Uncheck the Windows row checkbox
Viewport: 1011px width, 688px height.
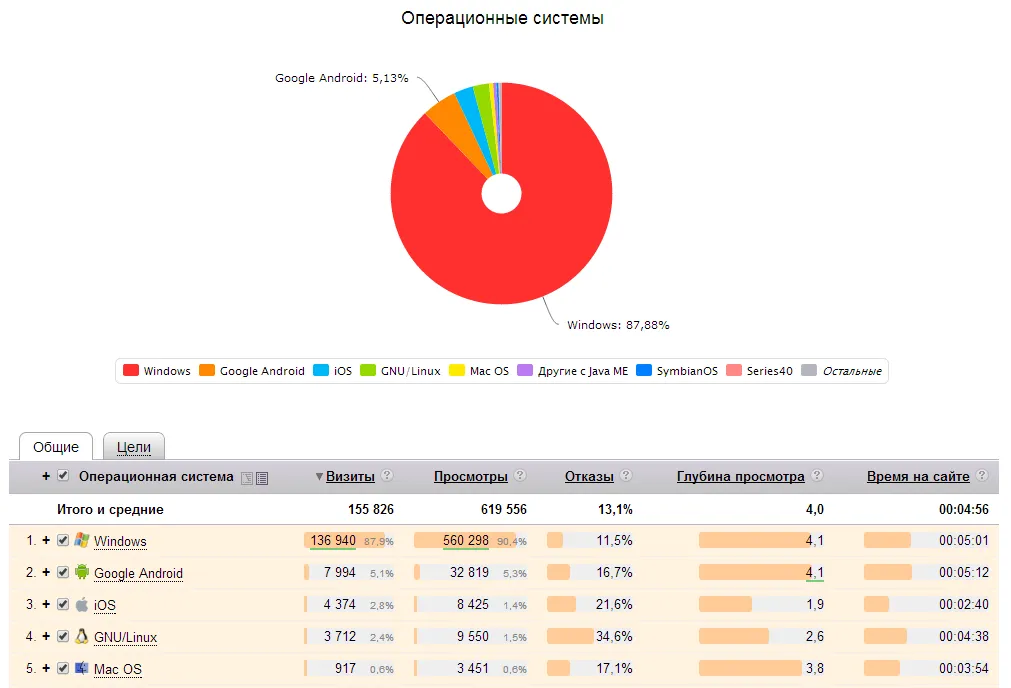tap(63, 540)
